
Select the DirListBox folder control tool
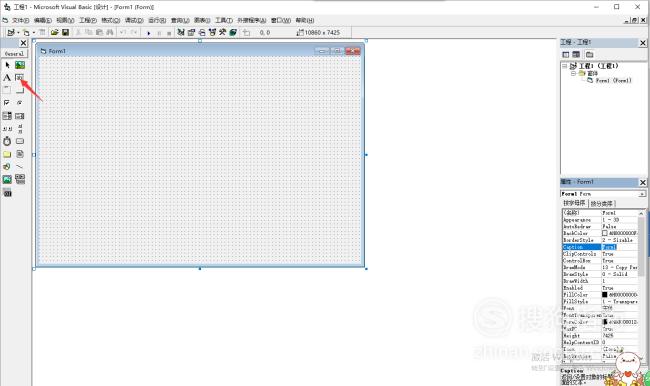(7, 154)
